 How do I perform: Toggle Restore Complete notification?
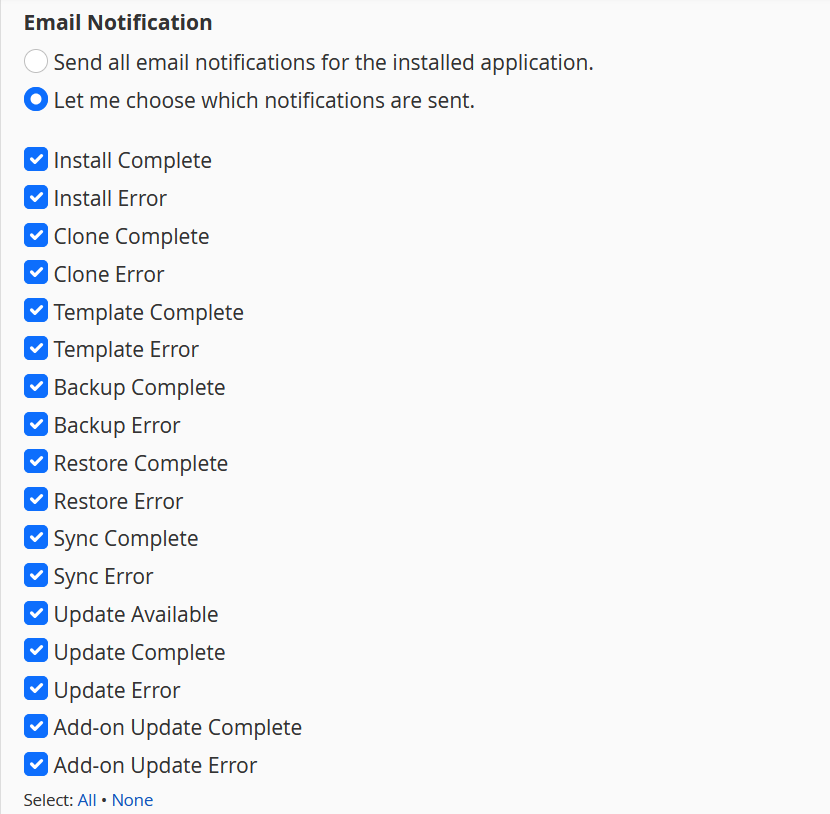coord(36,462)
